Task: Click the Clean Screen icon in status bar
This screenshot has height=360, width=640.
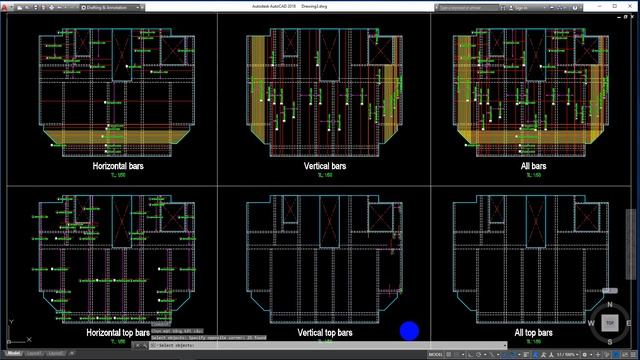Action: 625,355
